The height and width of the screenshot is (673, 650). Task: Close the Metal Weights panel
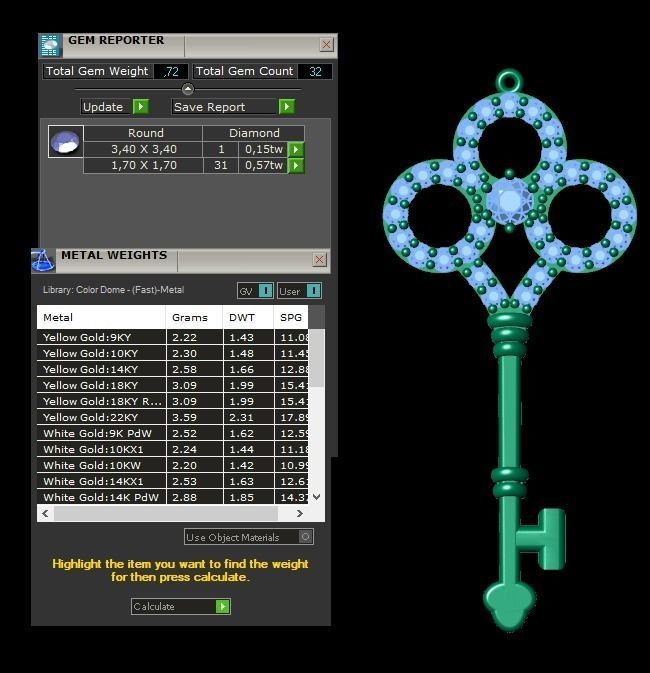point(319,260)
